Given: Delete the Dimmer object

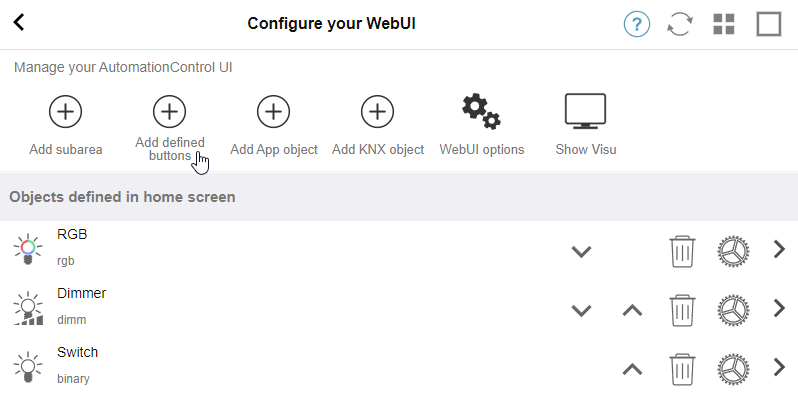Looking at the screenshot, I should point(682,310).
